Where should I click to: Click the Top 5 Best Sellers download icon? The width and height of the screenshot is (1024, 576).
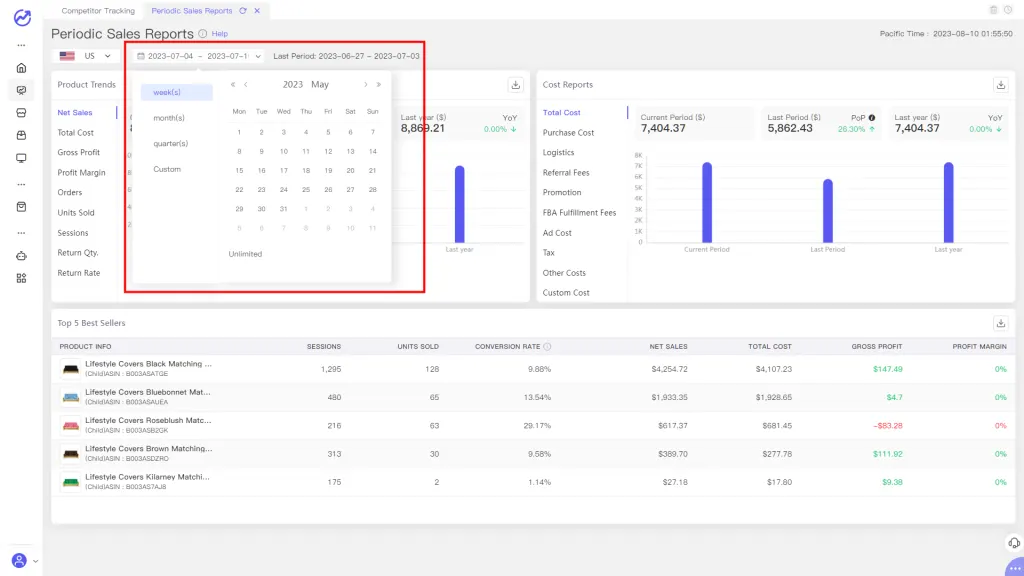(1000, 323)
